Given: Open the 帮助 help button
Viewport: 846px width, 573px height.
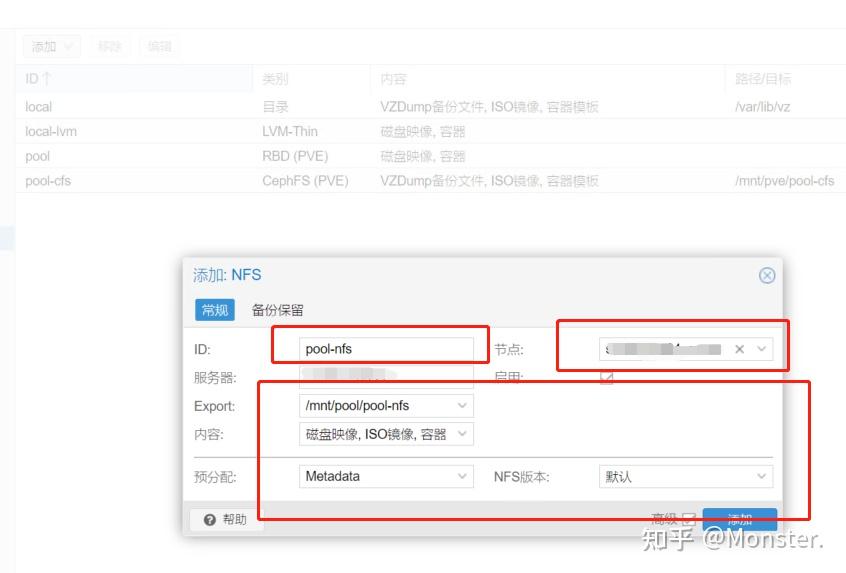Looking at the screenshot, I should coord(226,520).
